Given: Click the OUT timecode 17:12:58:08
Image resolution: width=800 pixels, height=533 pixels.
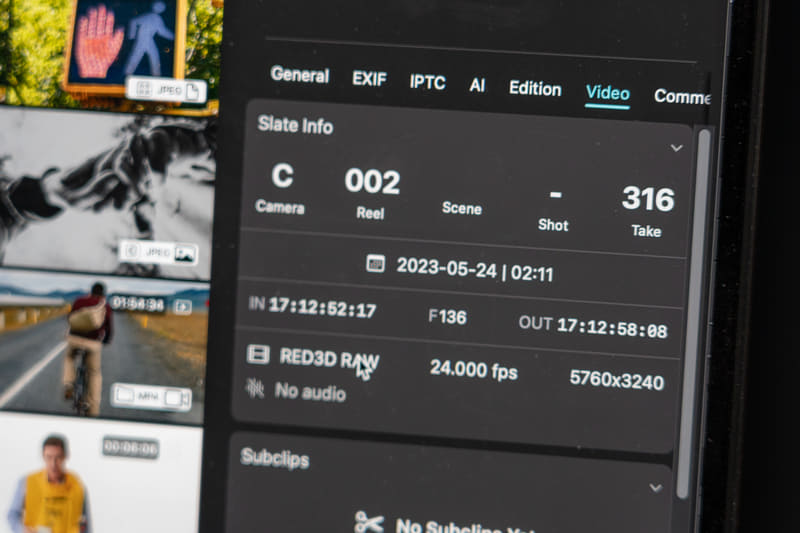Looking at the screenshot, I should [612, 327].
